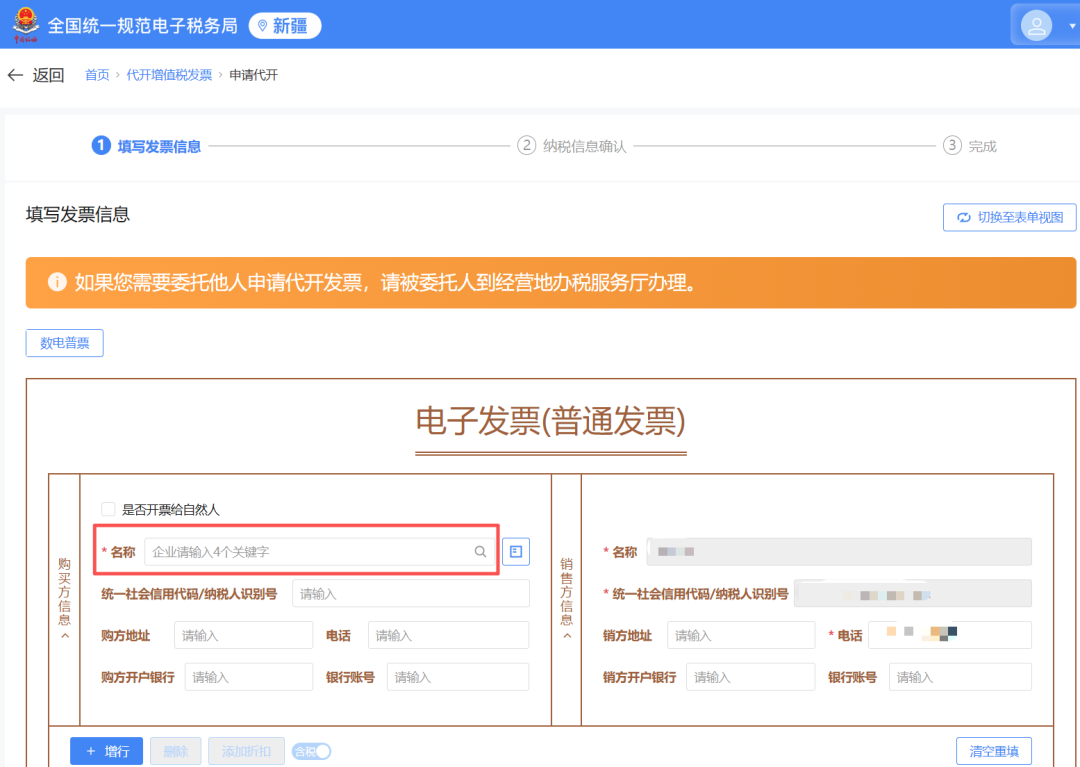
Task: Click seller 银行账号 input field
Action: tap(960, 677)
